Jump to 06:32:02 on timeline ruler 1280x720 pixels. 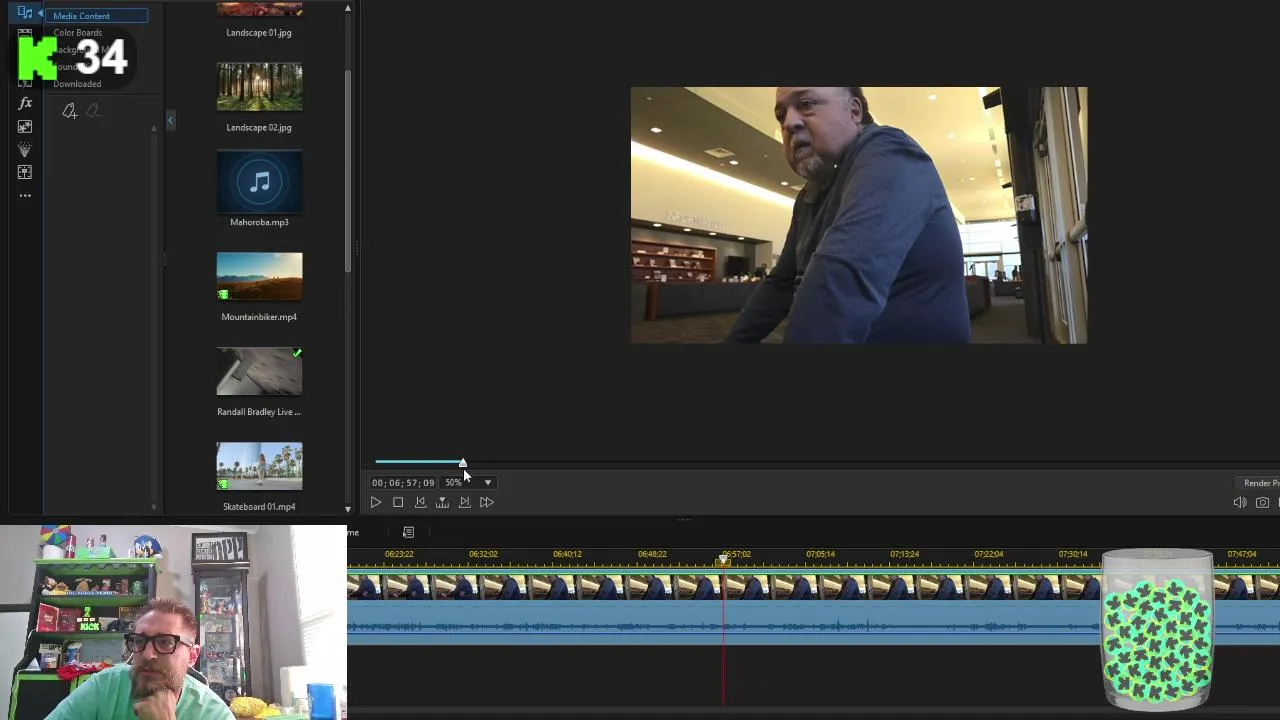click(x=483, y=554)
